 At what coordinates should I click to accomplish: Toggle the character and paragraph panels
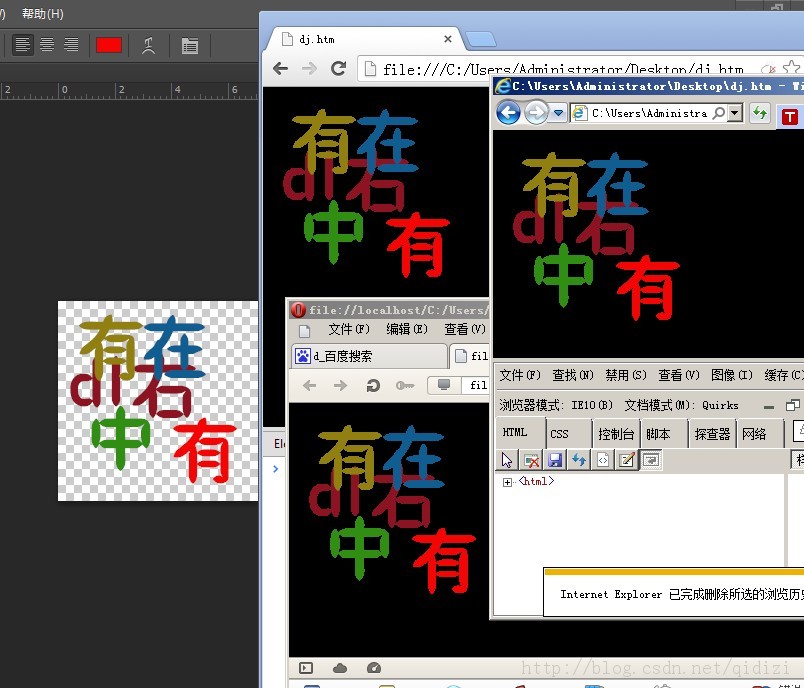tap(190, 46)
